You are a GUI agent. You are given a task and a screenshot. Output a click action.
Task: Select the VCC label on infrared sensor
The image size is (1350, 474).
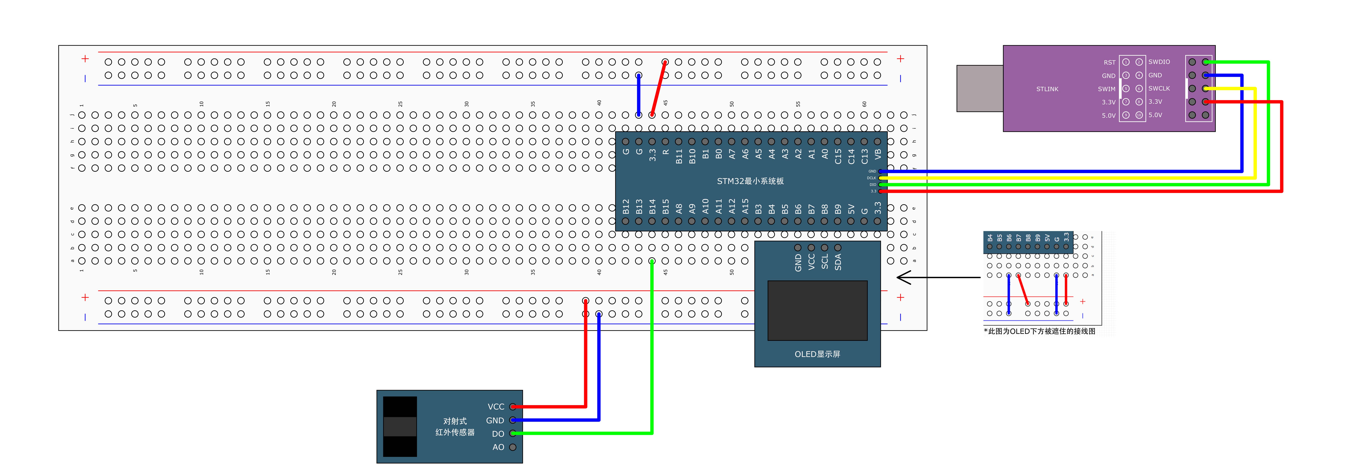pyautogui.click(x=496, y=407)
